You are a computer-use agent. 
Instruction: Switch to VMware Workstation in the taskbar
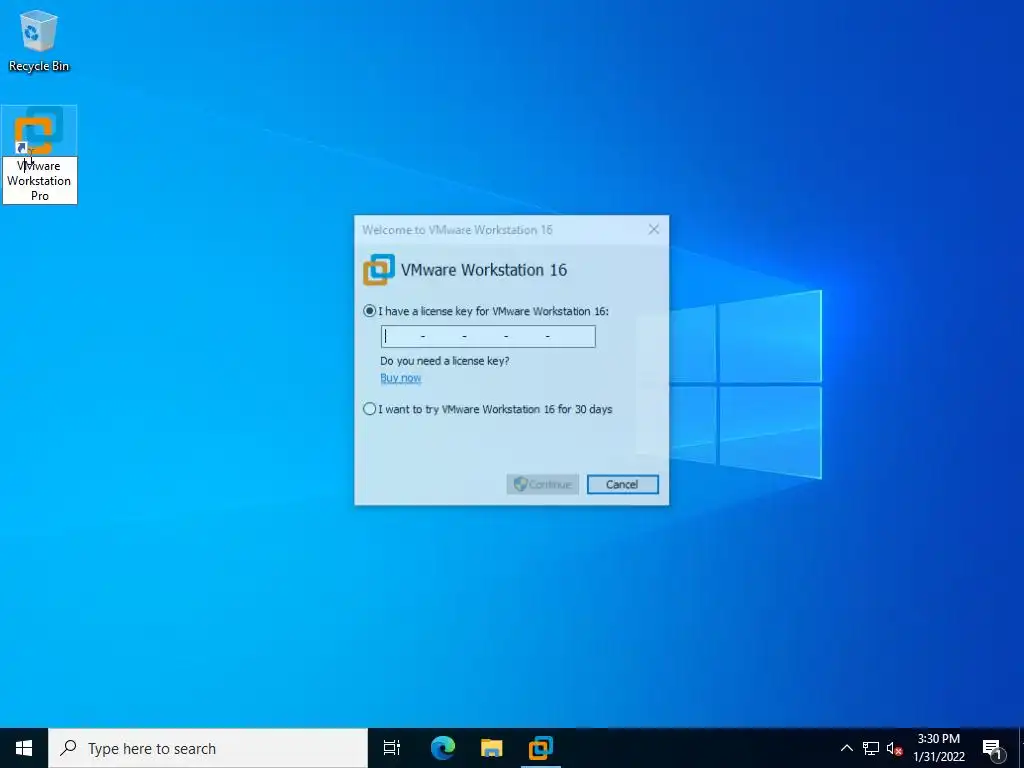tap(541, 748)
